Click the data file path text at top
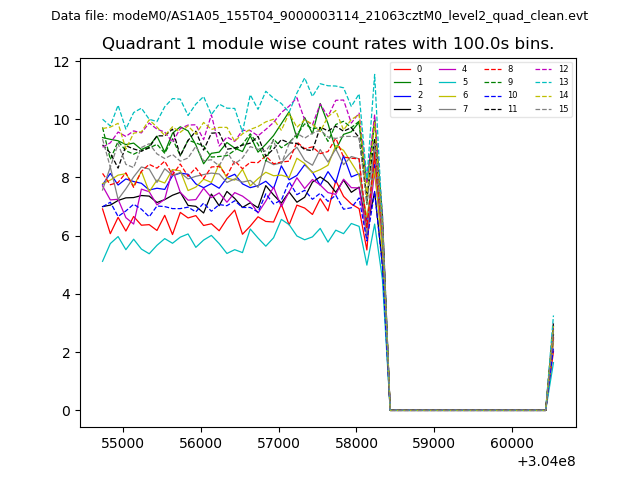 319,16
